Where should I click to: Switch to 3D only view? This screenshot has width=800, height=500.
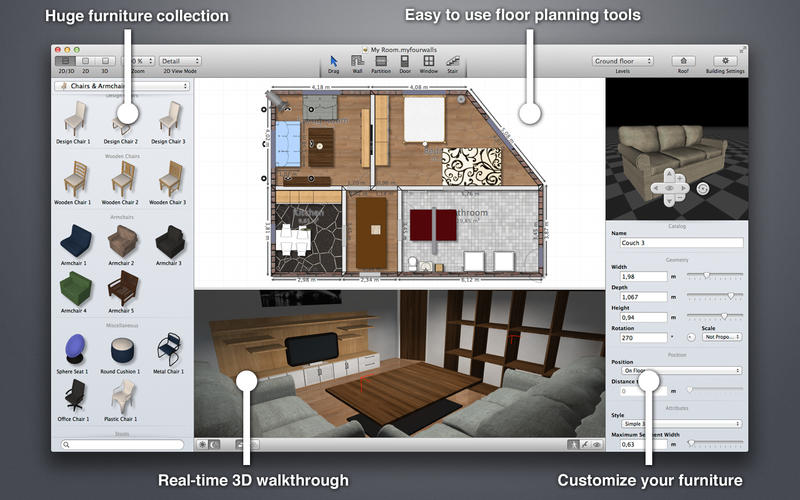point(103,61)
